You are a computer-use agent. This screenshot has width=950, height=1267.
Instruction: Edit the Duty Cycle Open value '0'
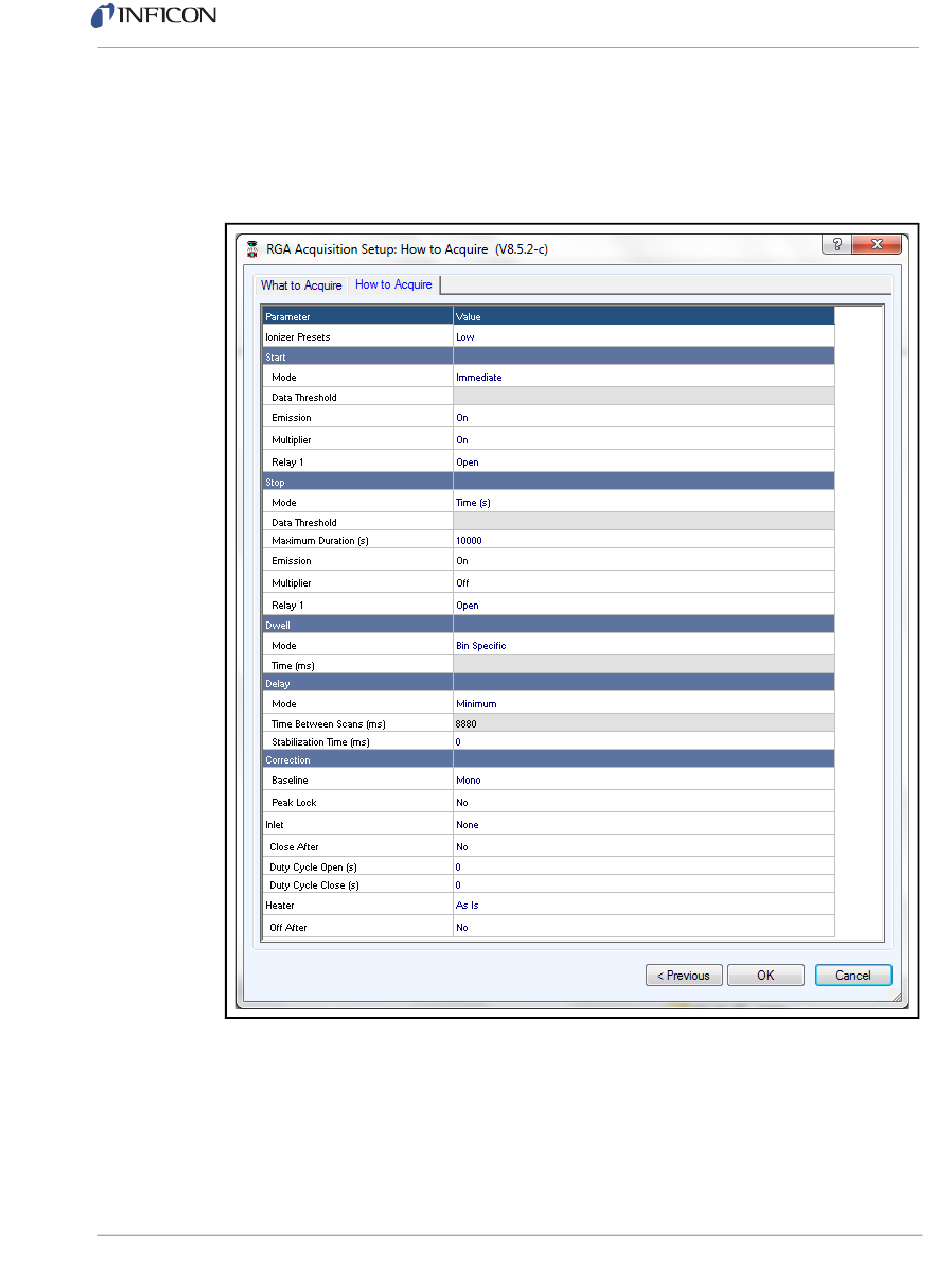click(644, 866)
